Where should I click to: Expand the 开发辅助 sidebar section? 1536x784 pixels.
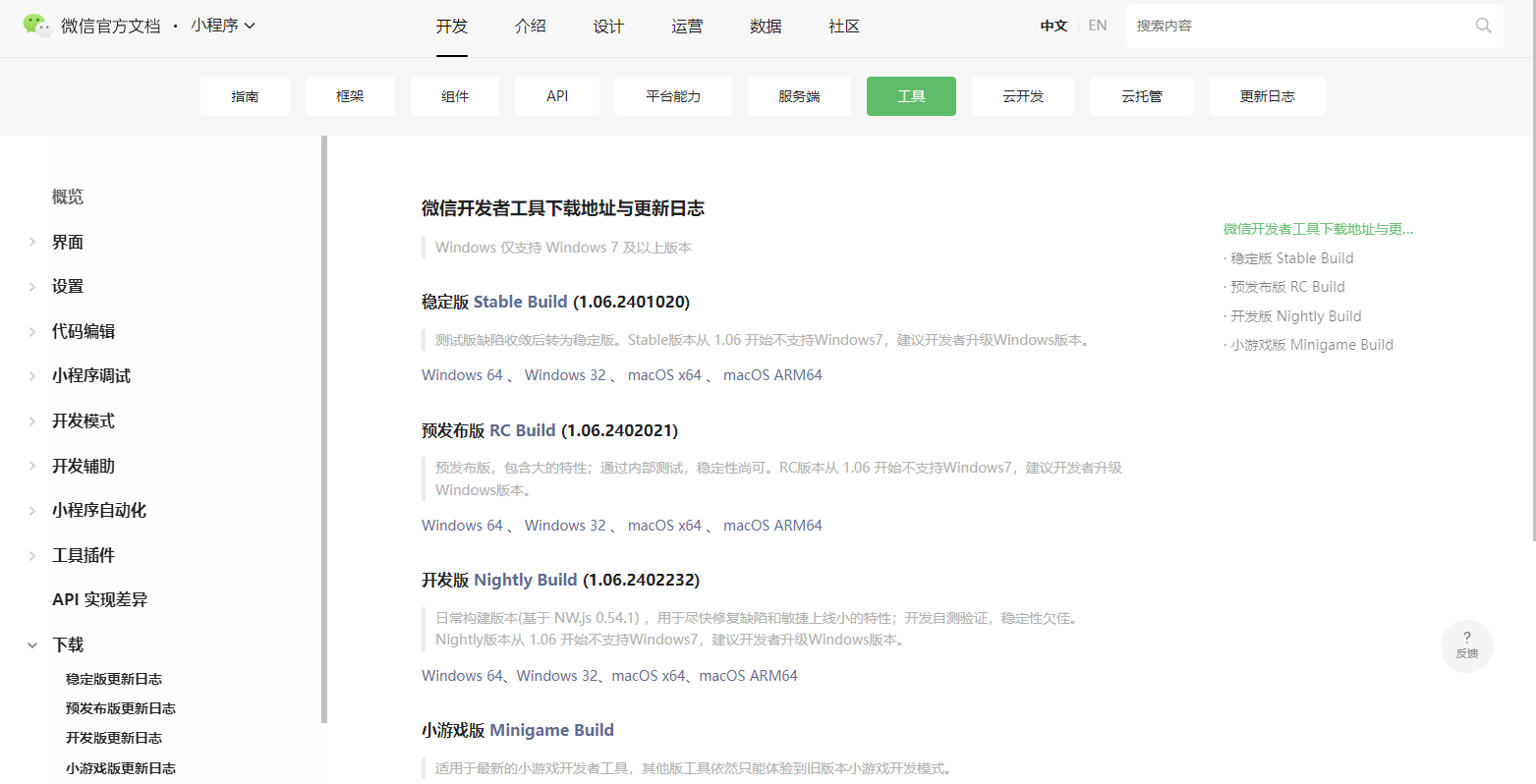tap(32, 466)
